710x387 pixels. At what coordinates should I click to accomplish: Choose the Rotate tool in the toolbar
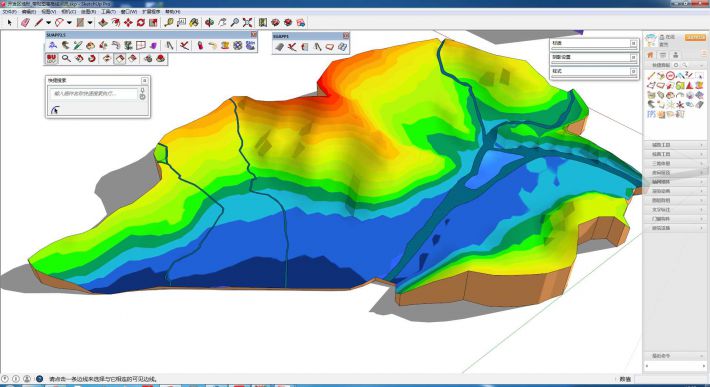(x=141, y=22)
